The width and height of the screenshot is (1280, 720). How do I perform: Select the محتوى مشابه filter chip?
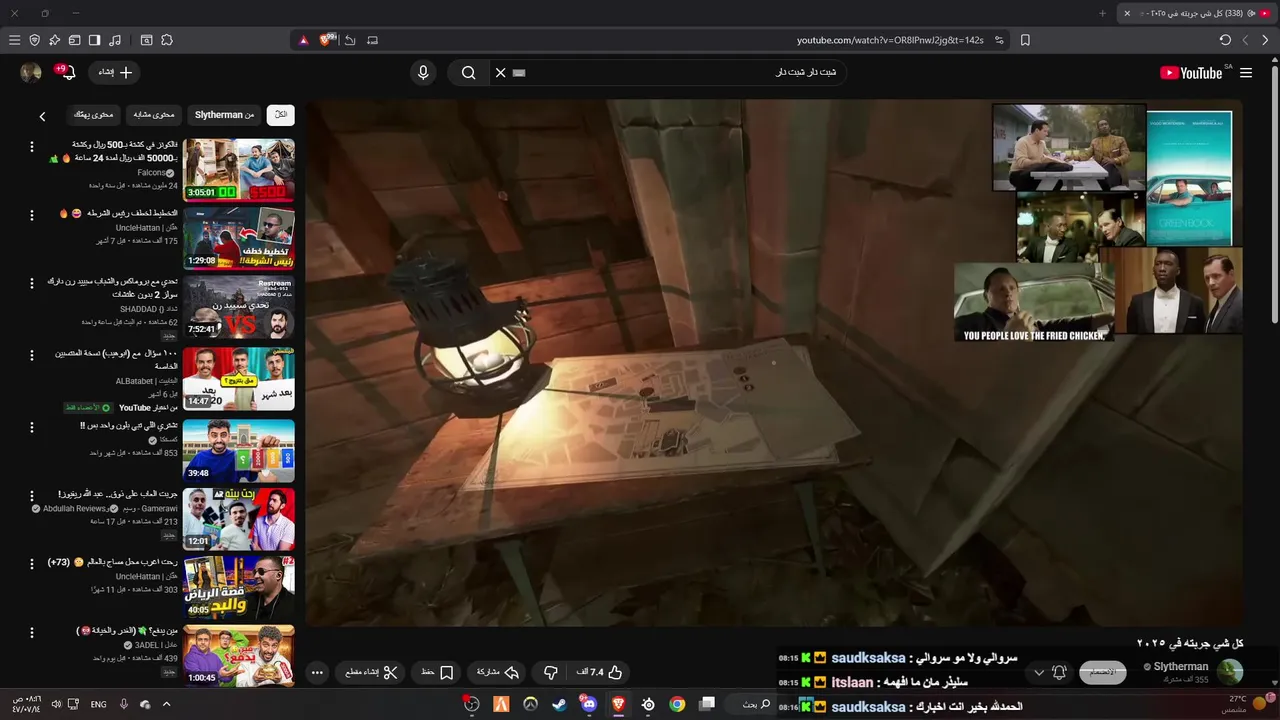(x=154, y=115)
